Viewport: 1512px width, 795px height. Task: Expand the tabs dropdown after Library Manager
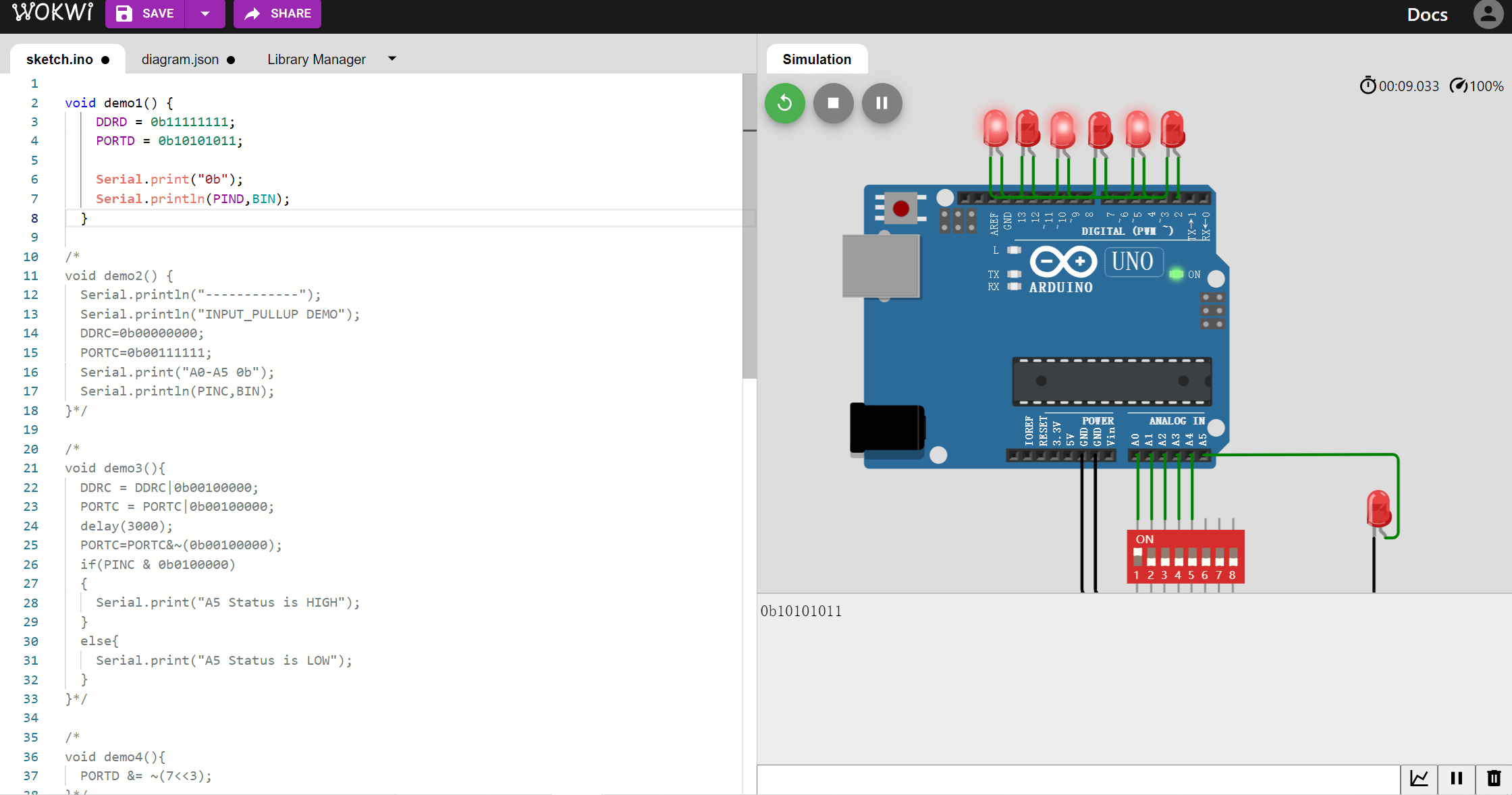click(392, 59)
